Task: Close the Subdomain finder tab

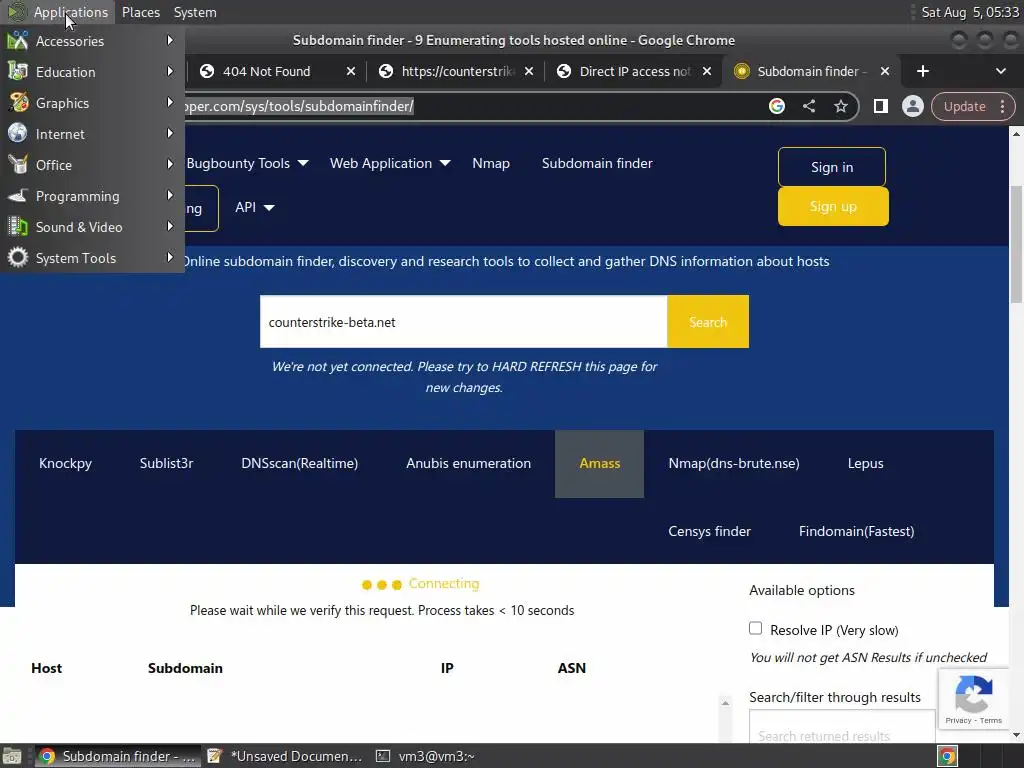Action: (885, 71)
